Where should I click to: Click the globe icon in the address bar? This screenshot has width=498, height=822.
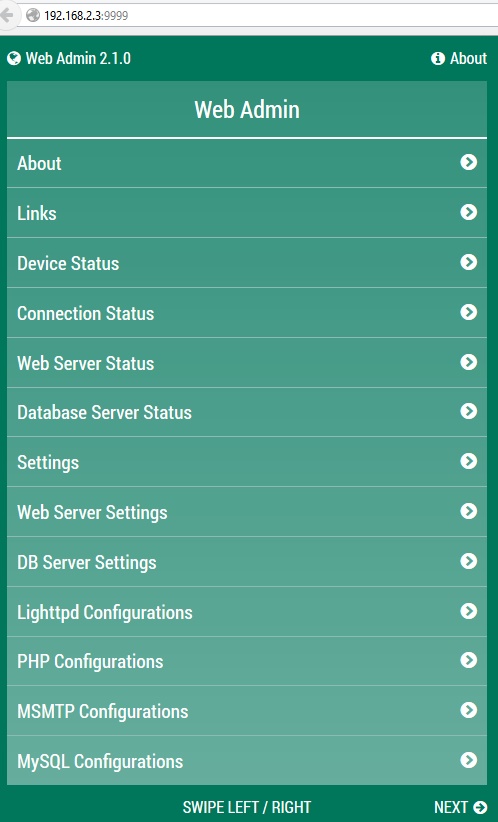[33, 15]
